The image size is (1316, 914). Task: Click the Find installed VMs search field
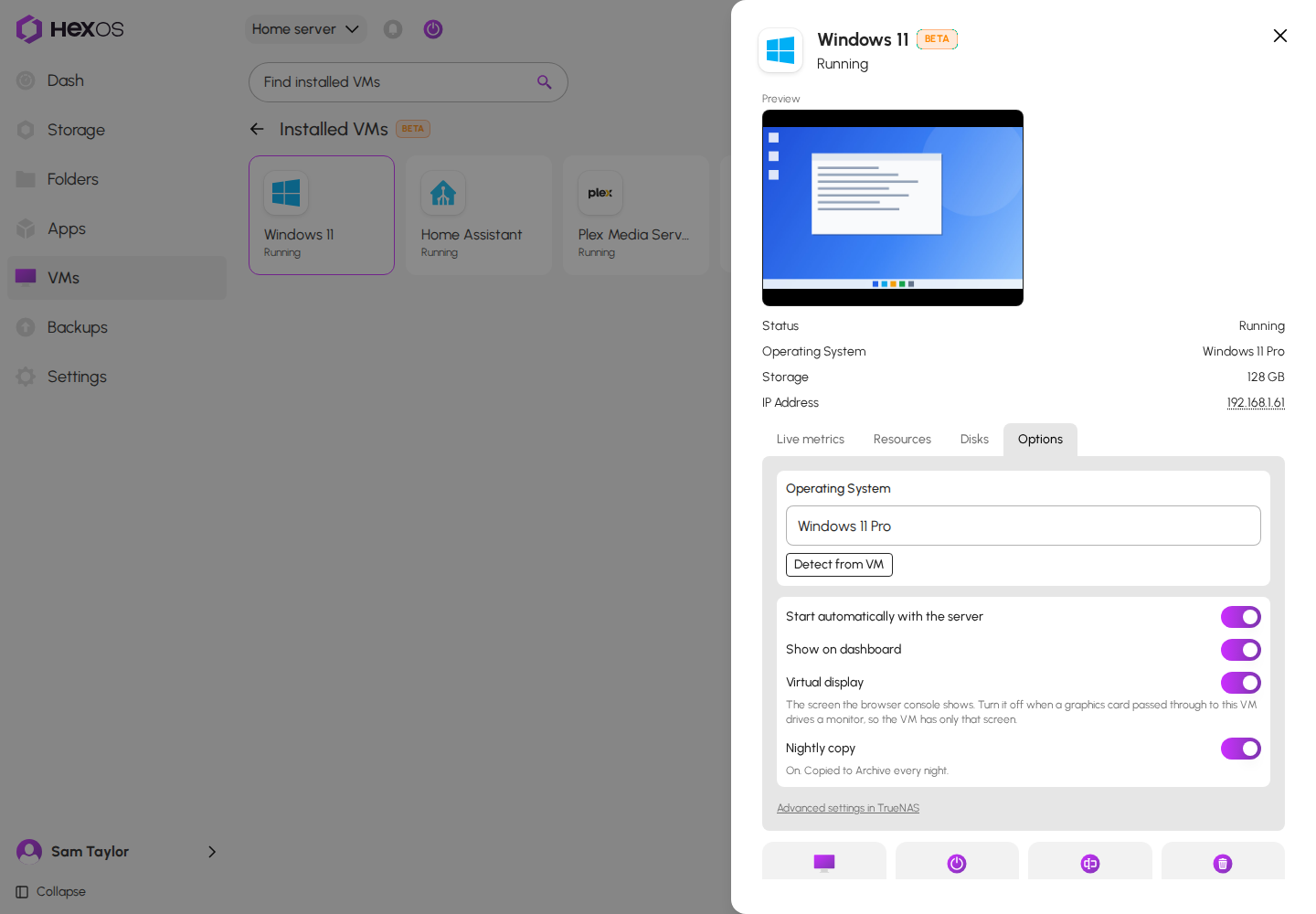tap(409, 82)
